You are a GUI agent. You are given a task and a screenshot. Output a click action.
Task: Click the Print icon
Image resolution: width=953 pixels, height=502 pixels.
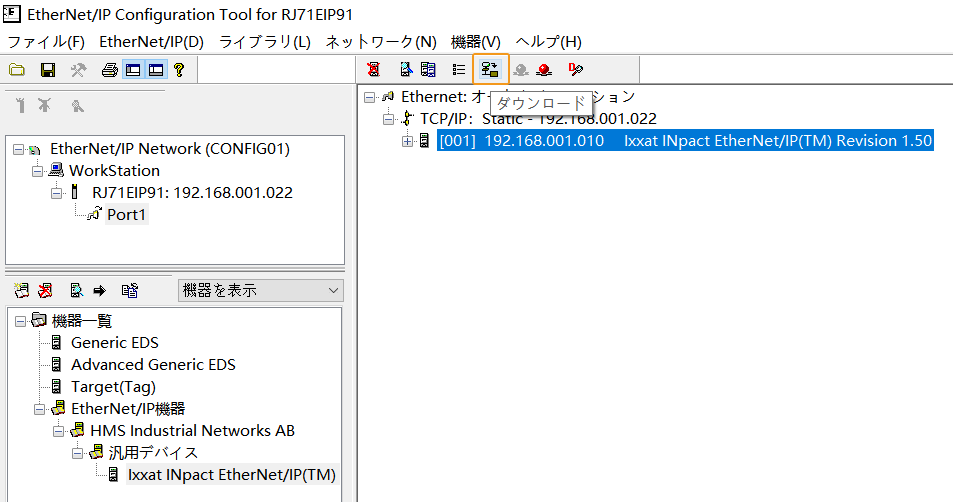(109, 70)
